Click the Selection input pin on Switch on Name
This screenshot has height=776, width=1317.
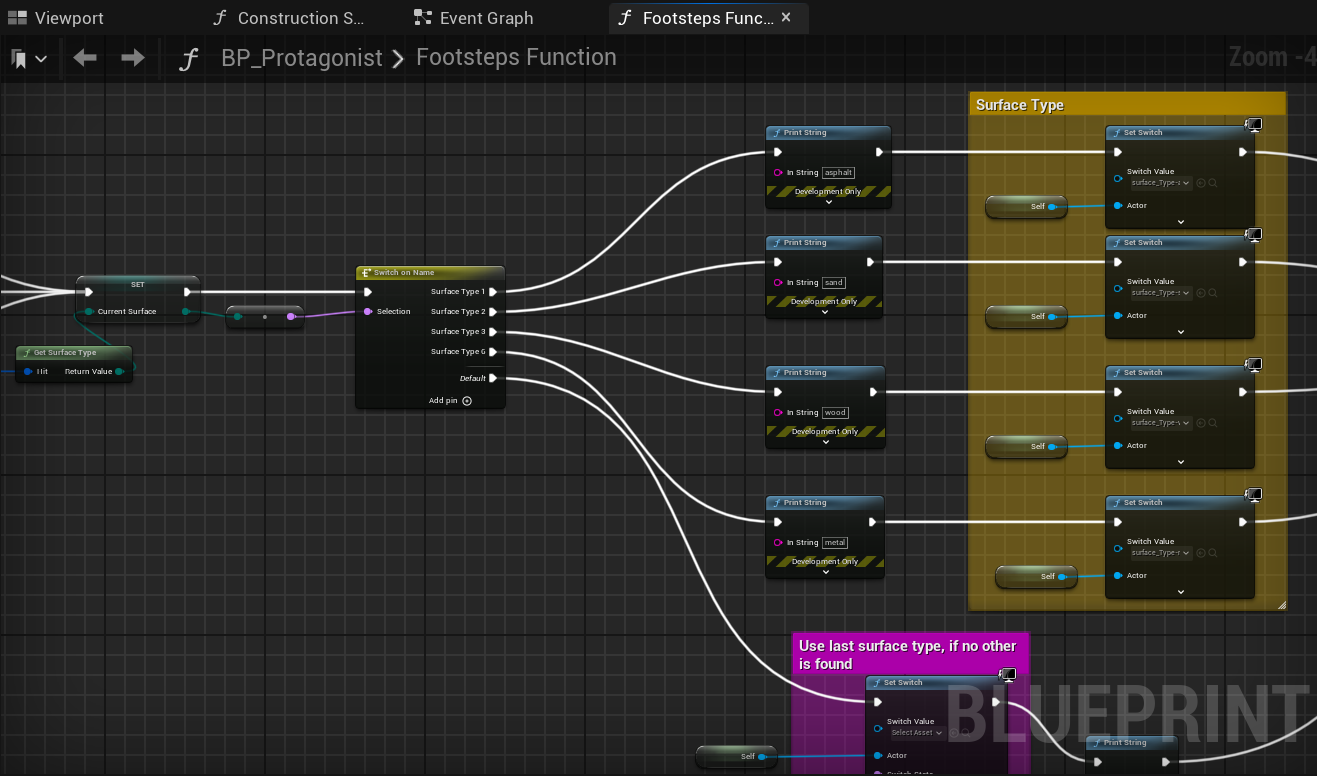[368, 312]
